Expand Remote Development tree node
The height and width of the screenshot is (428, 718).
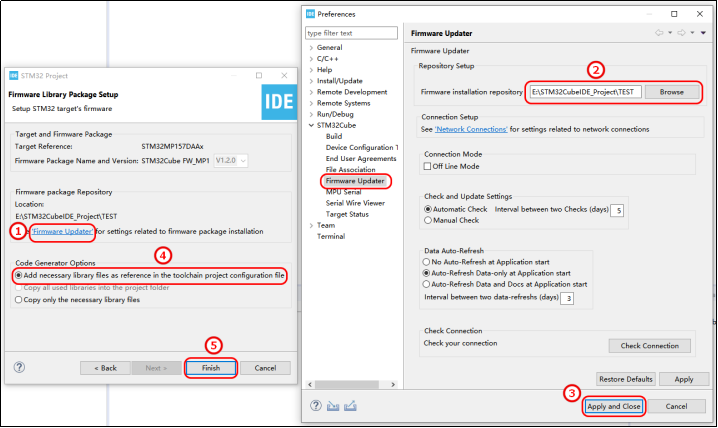311,92
